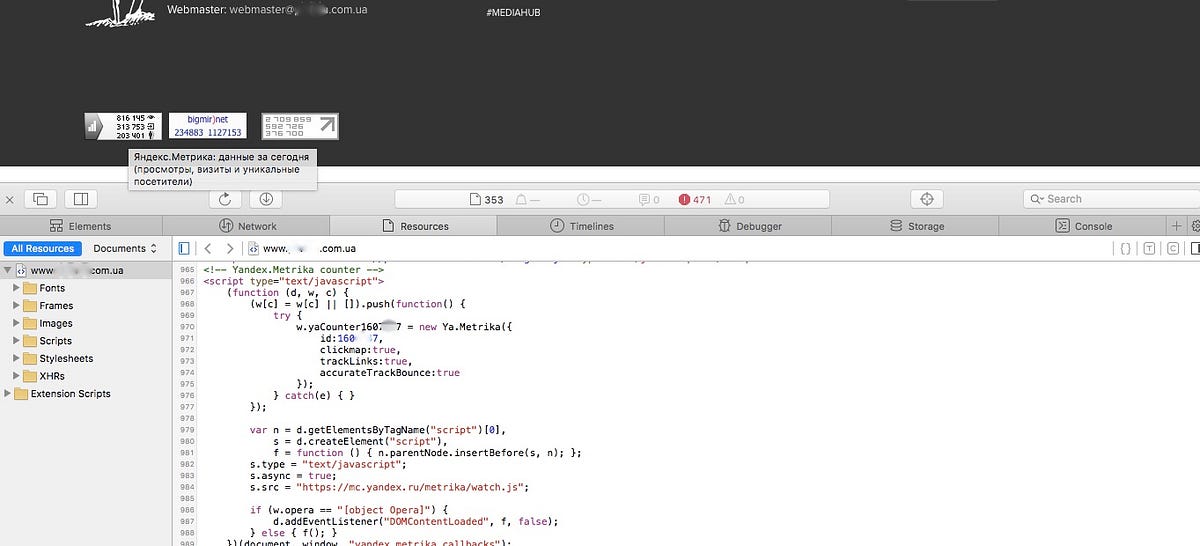This screenshot has height=546, width=1200.
Task: Click the bigmir)net counter badge
Action: [x=207, y=126]
